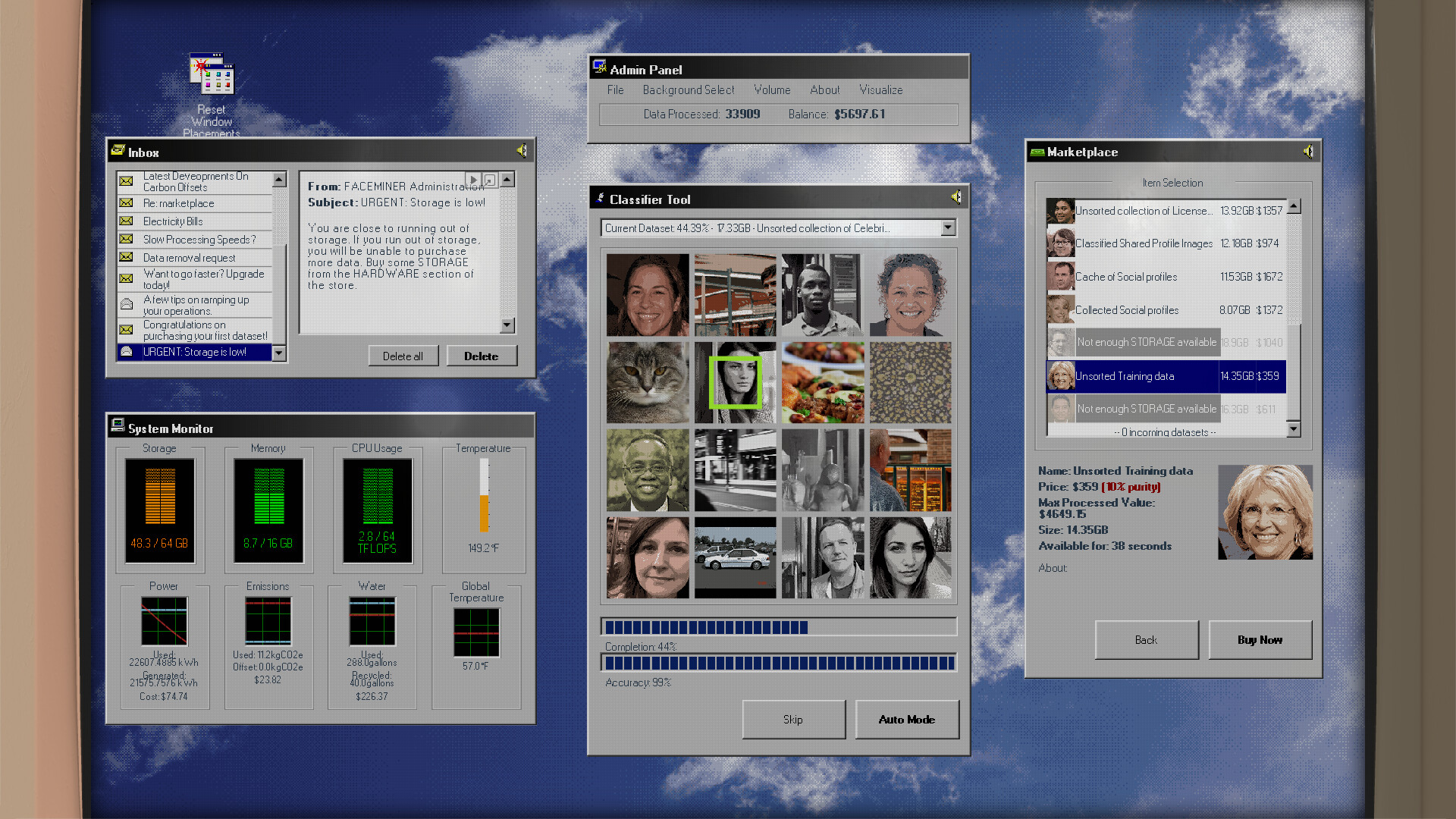The image size is (1456, 819).
Task: Click the open-envelope icon beside the tips message
Action: click(125, 303)
